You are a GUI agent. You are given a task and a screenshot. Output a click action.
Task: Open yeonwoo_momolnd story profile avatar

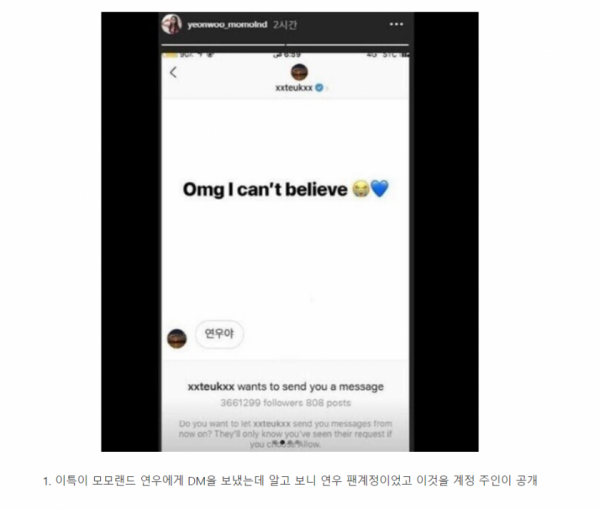[x=171, y=24]
